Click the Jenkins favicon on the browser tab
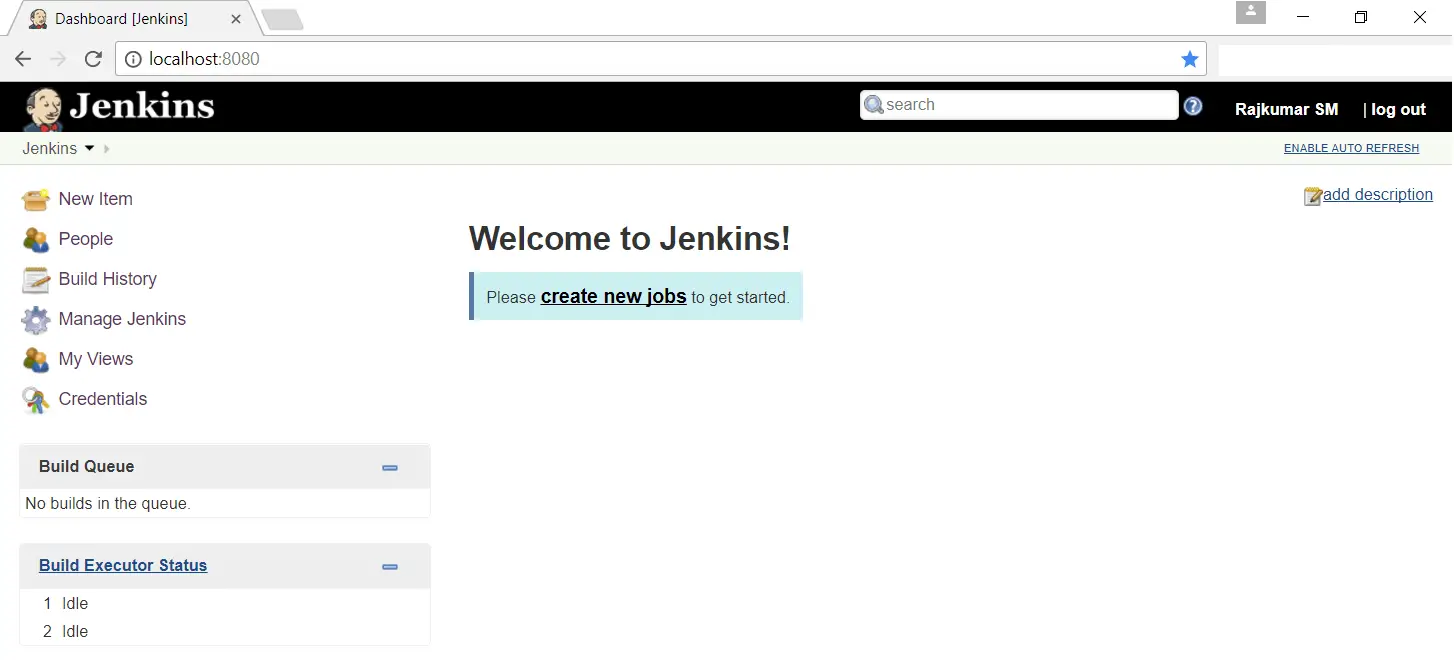The image size is (1454, 660). 38,19
